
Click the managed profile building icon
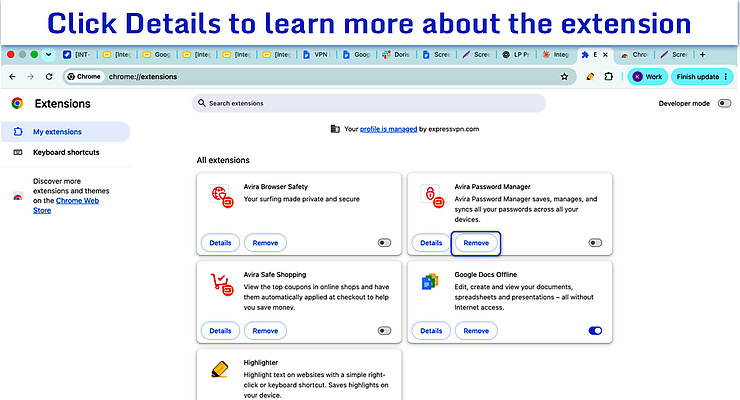click(335, 129)
